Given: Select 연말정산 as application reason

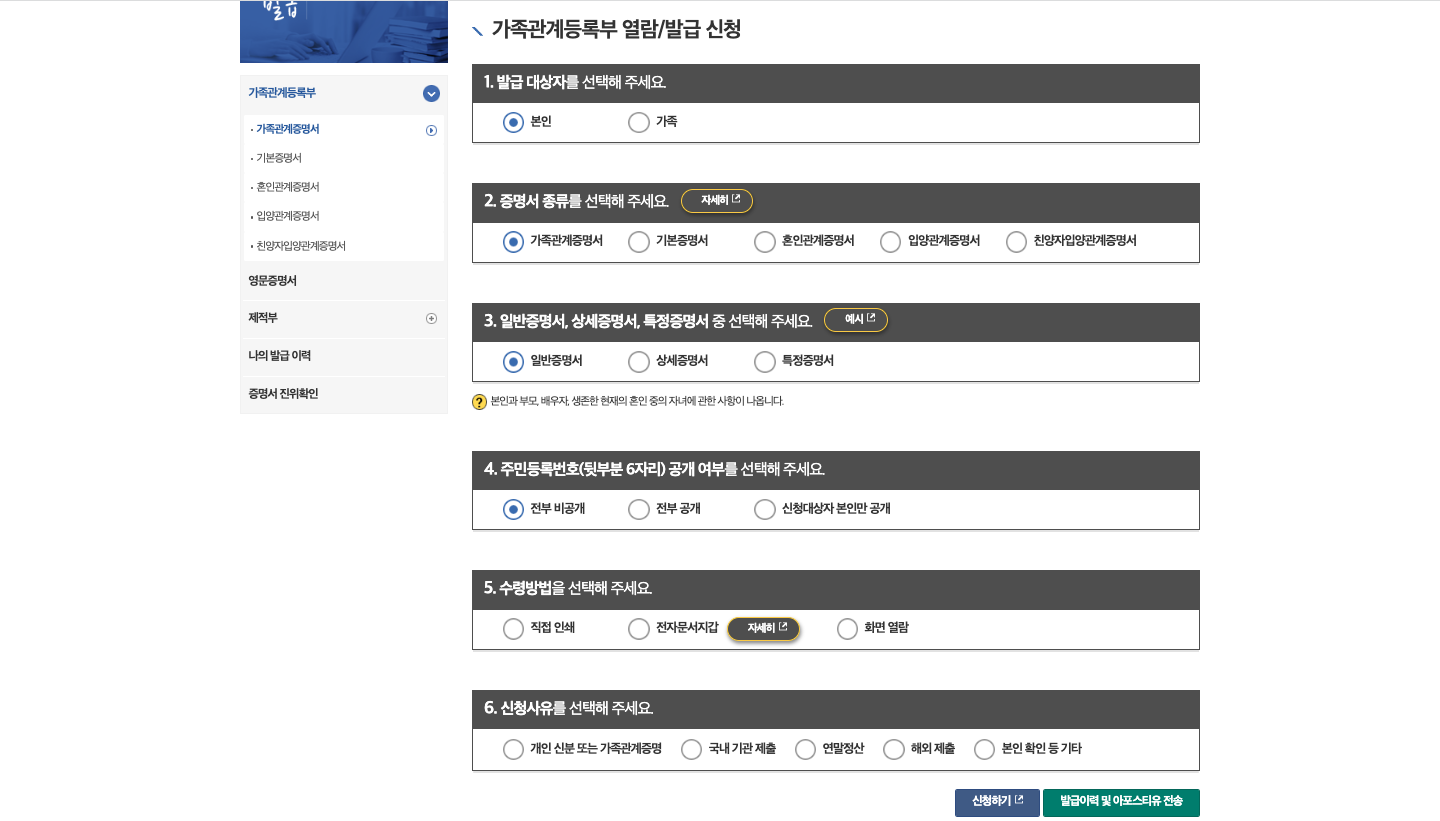Looking at the screenshot, I should point(805,748).
